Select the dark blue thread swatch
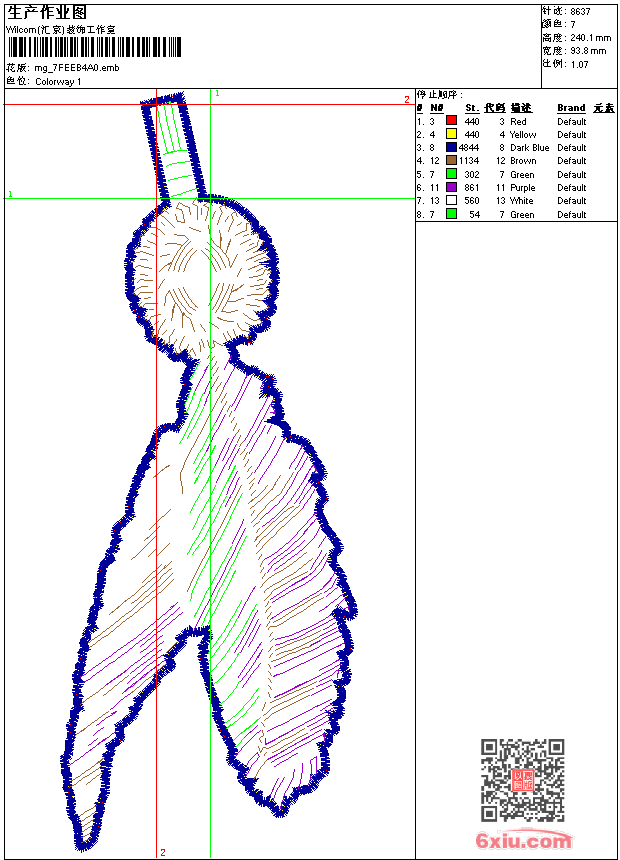The width and height of the screenshot is (620, 860). pyautogui.click(x=451, y=147)
